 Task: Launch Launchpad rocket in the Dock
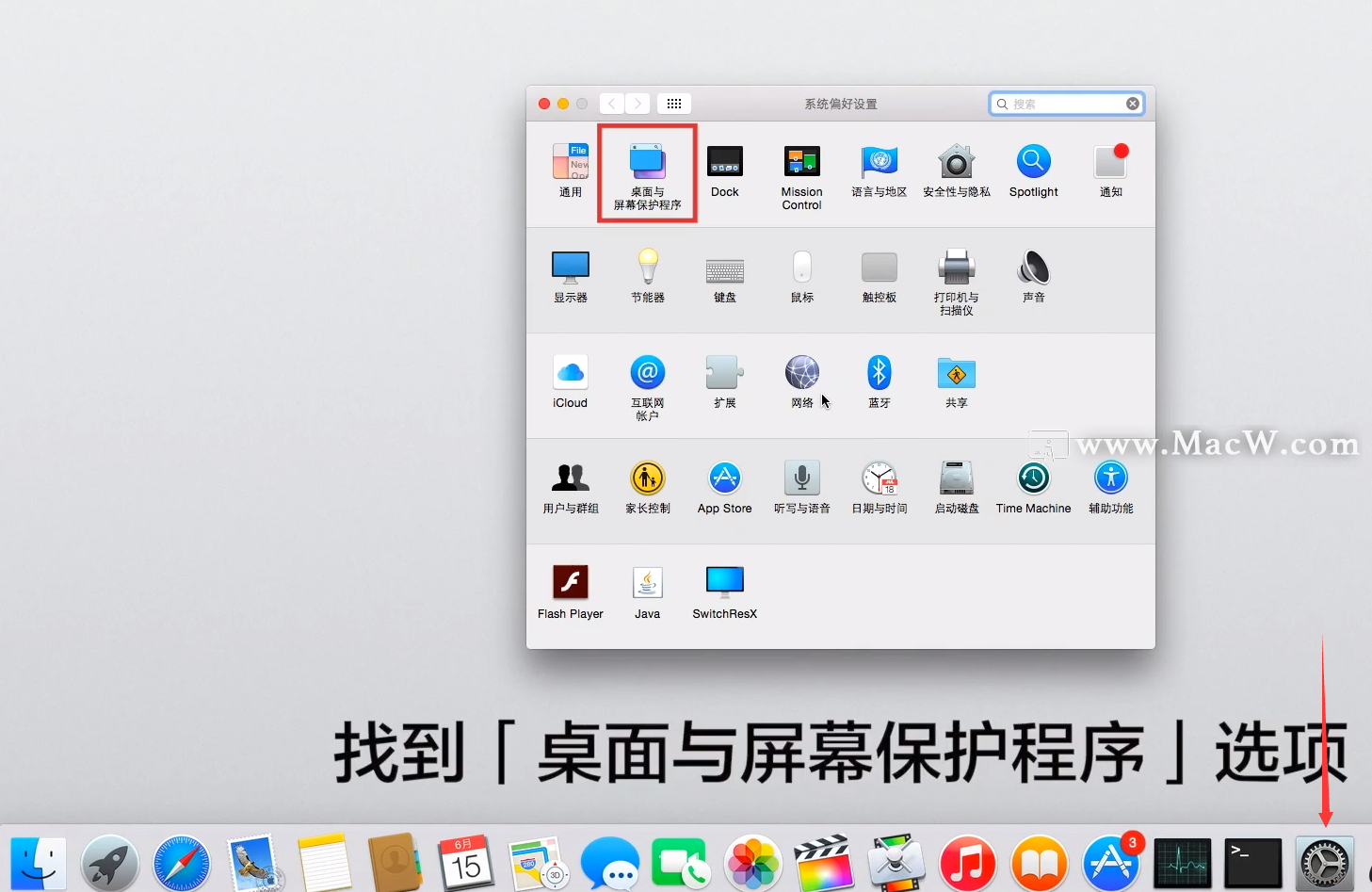(x=110, y=864)
